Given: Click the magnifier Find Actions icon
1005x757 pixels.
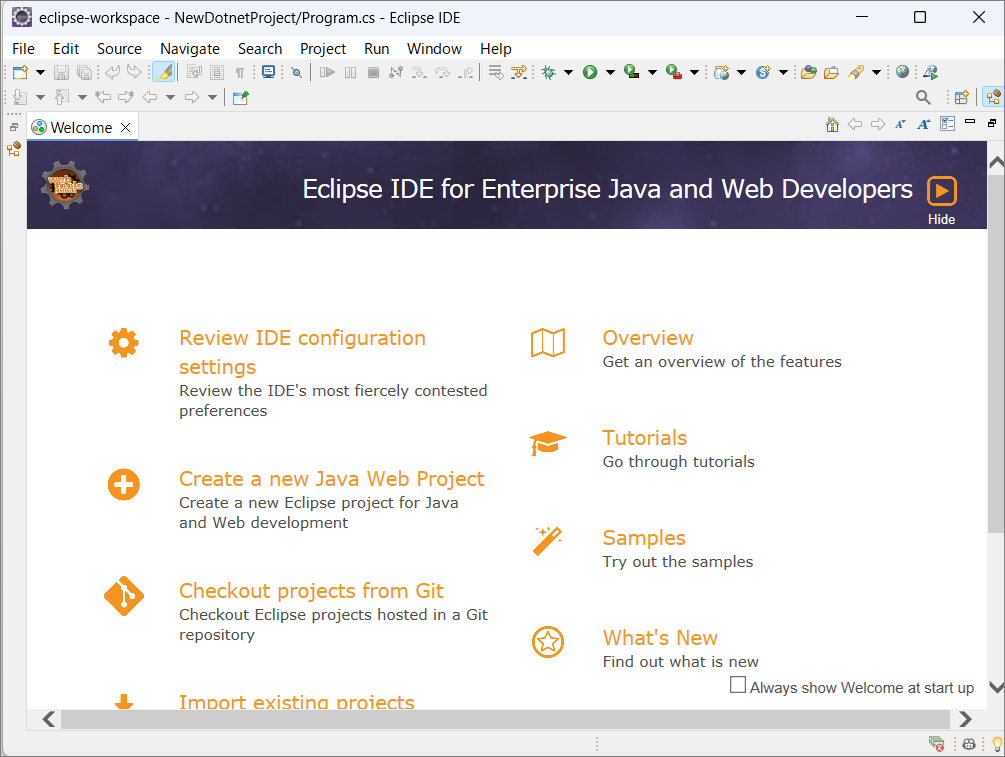Looking at the screenshot, I should 923,97.
